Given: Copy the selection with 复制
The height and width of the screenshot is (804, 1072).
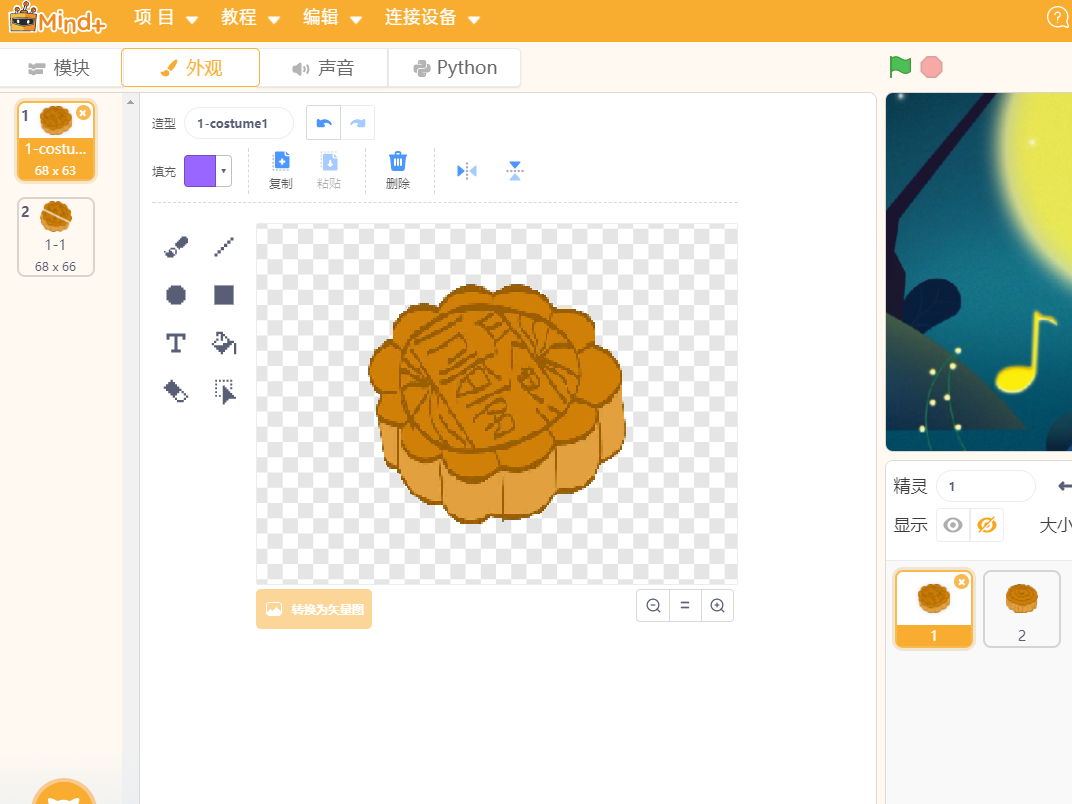Looking at the screenshot, I should pos(281,170).
